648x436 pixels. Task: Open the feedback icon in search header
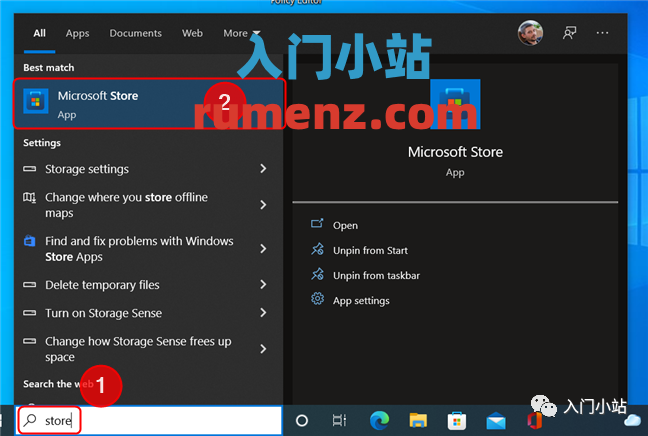pyautogui.click(x=569, y=33)
